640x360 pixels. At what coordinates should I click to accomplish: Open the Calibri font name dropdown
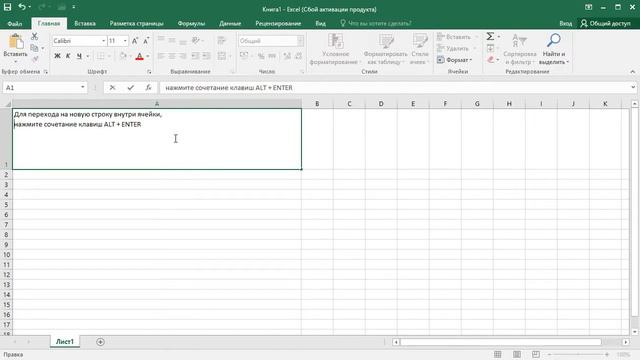[x=103, y=41]
